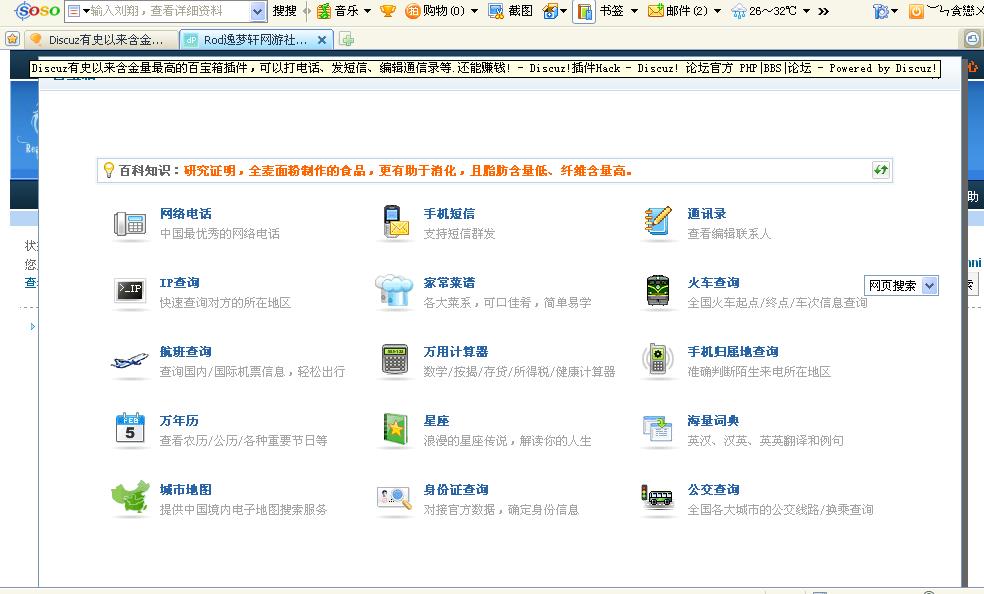This screenshot has height=594, width=984.
Task: Open the 手机短信 link
Action: [x=449, y=214]
